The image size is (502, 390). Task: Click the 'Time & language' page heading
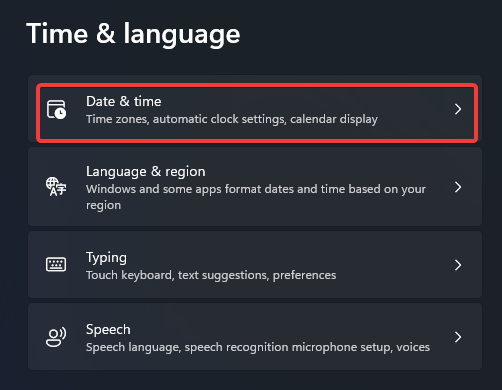click(133, 34)
